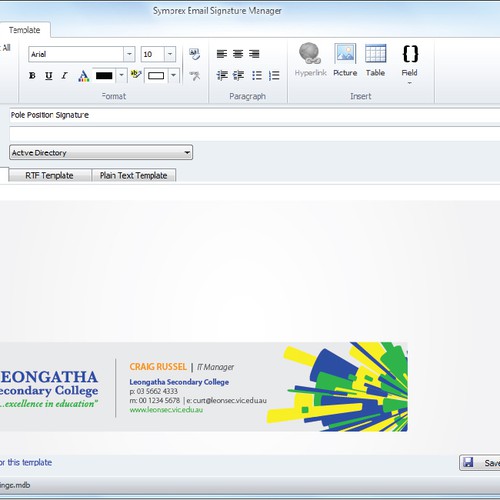The height and width of the screenshot is (500, 500).
Task: Open the Field insert menu
Action: (x=410, y=63)
